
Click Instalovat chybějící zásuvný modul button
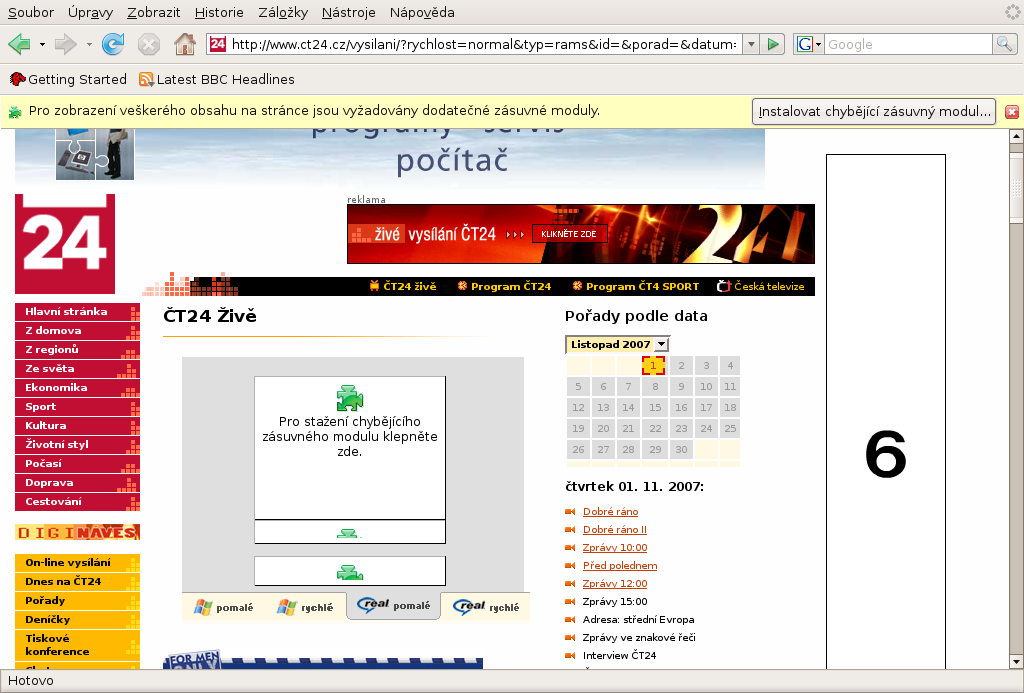(x=874, y=111)
